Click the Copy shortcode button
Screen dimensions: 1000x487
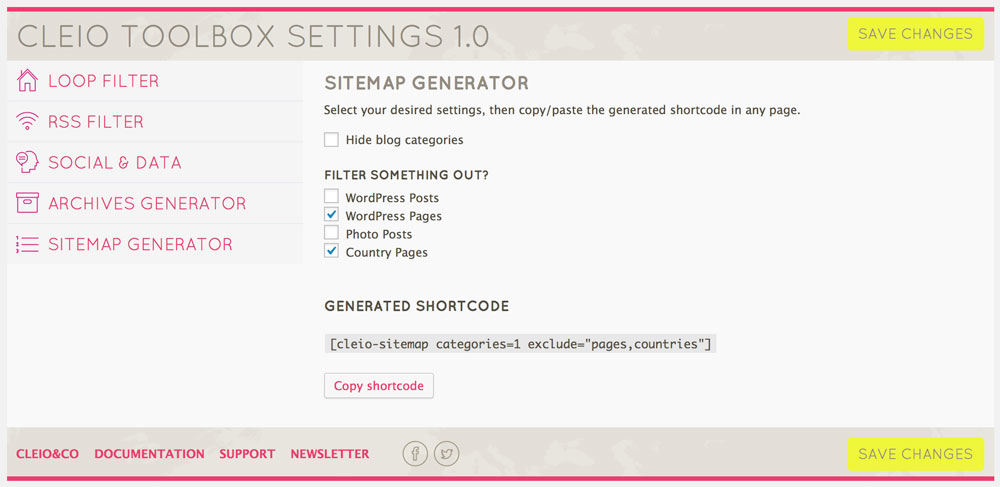(379, 386)
